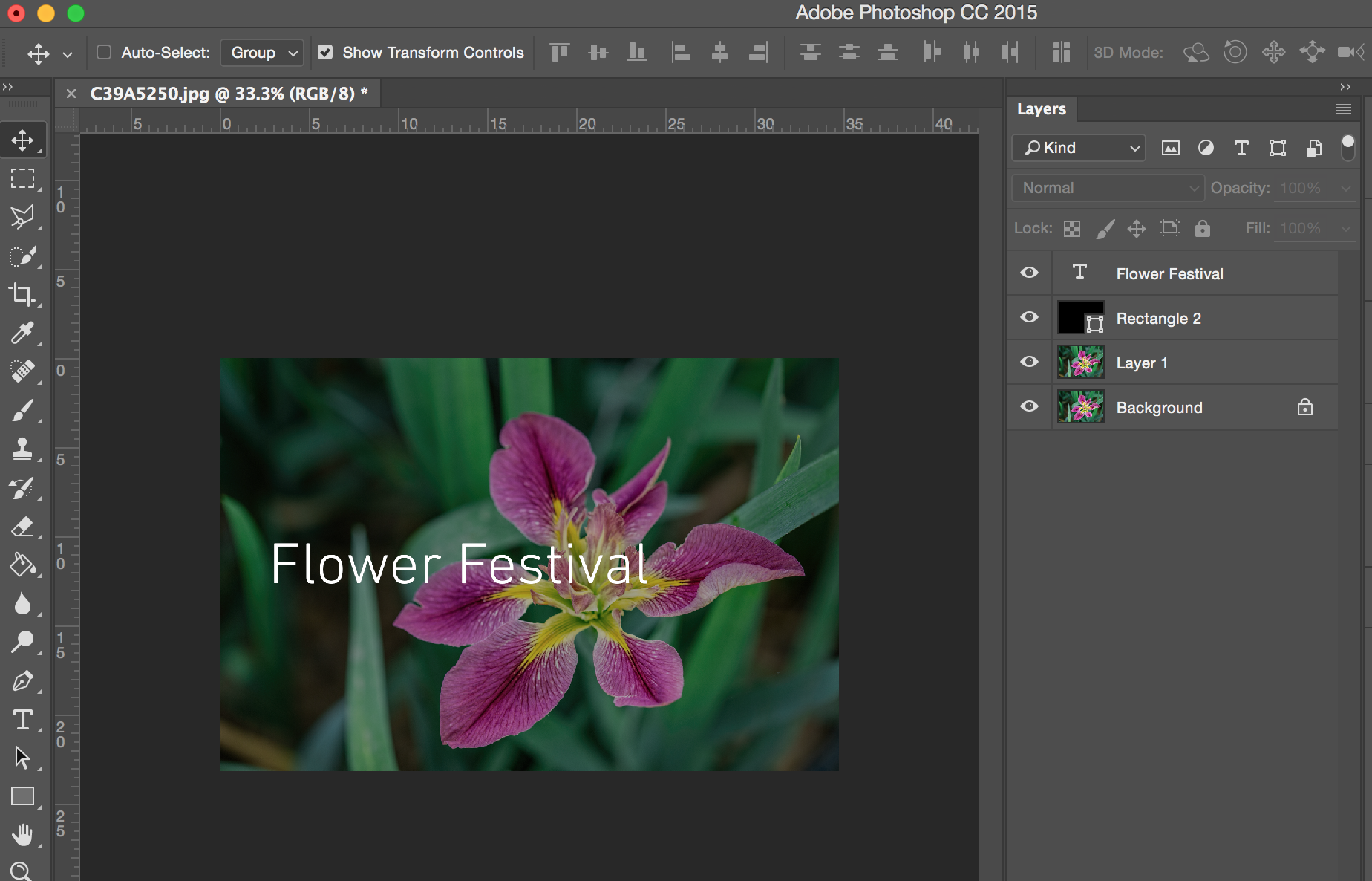
Task: Uncheck Show Transform Controls
Action: 325,52
